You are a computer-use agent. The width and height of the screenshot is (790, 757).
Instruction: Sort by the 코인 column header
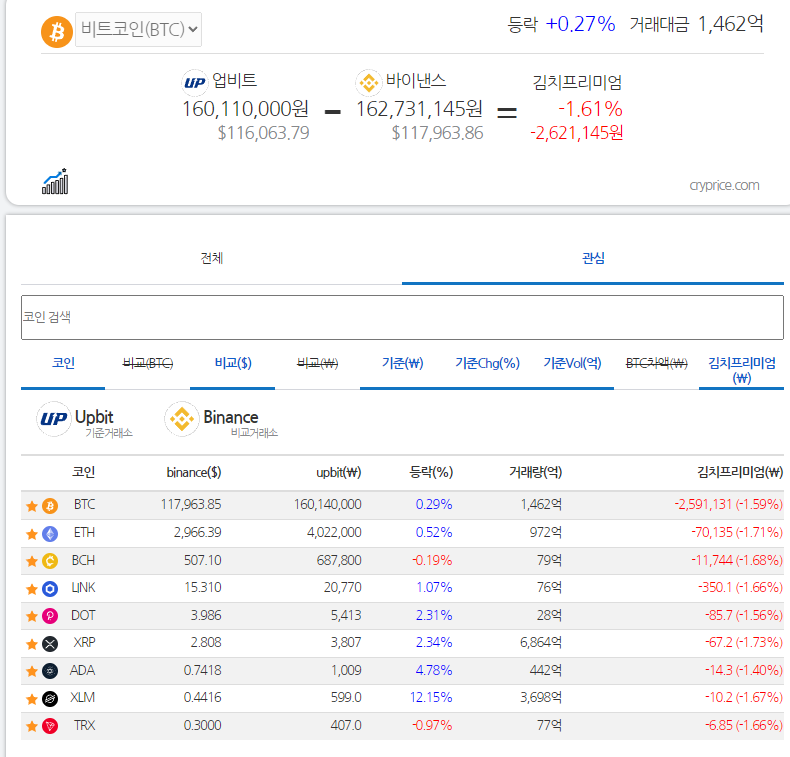tap(83, 472)
